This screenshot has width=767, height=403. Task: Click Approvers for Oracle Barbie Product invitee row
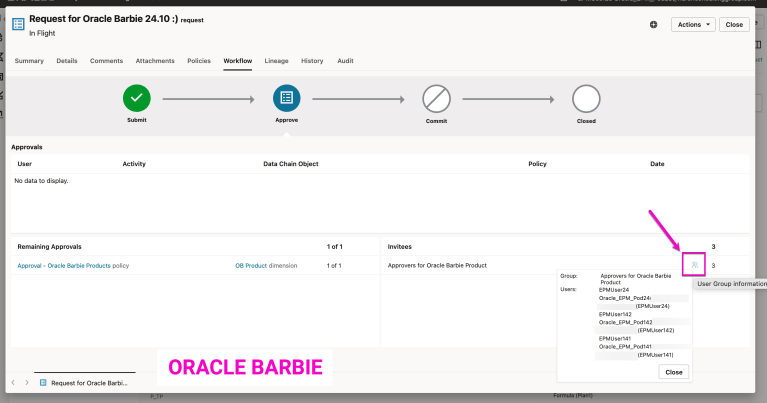pos(565,265)
